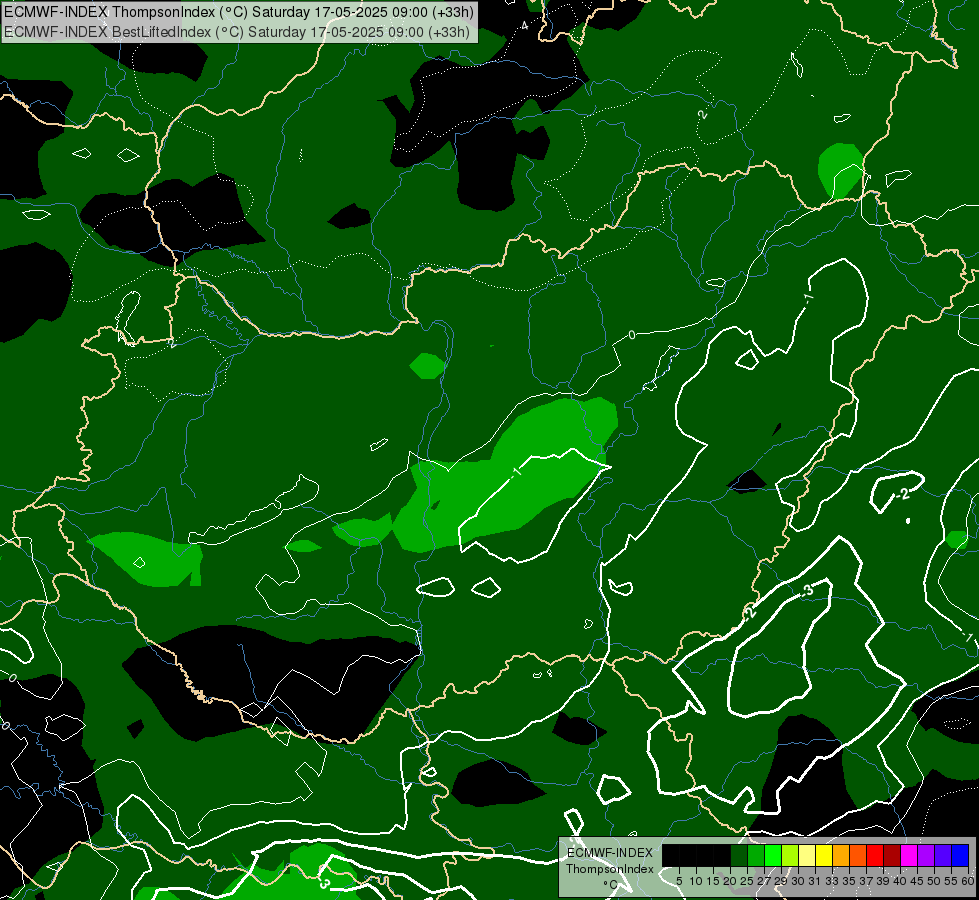Click the legend scale value '37'

[x=866, y=881]
